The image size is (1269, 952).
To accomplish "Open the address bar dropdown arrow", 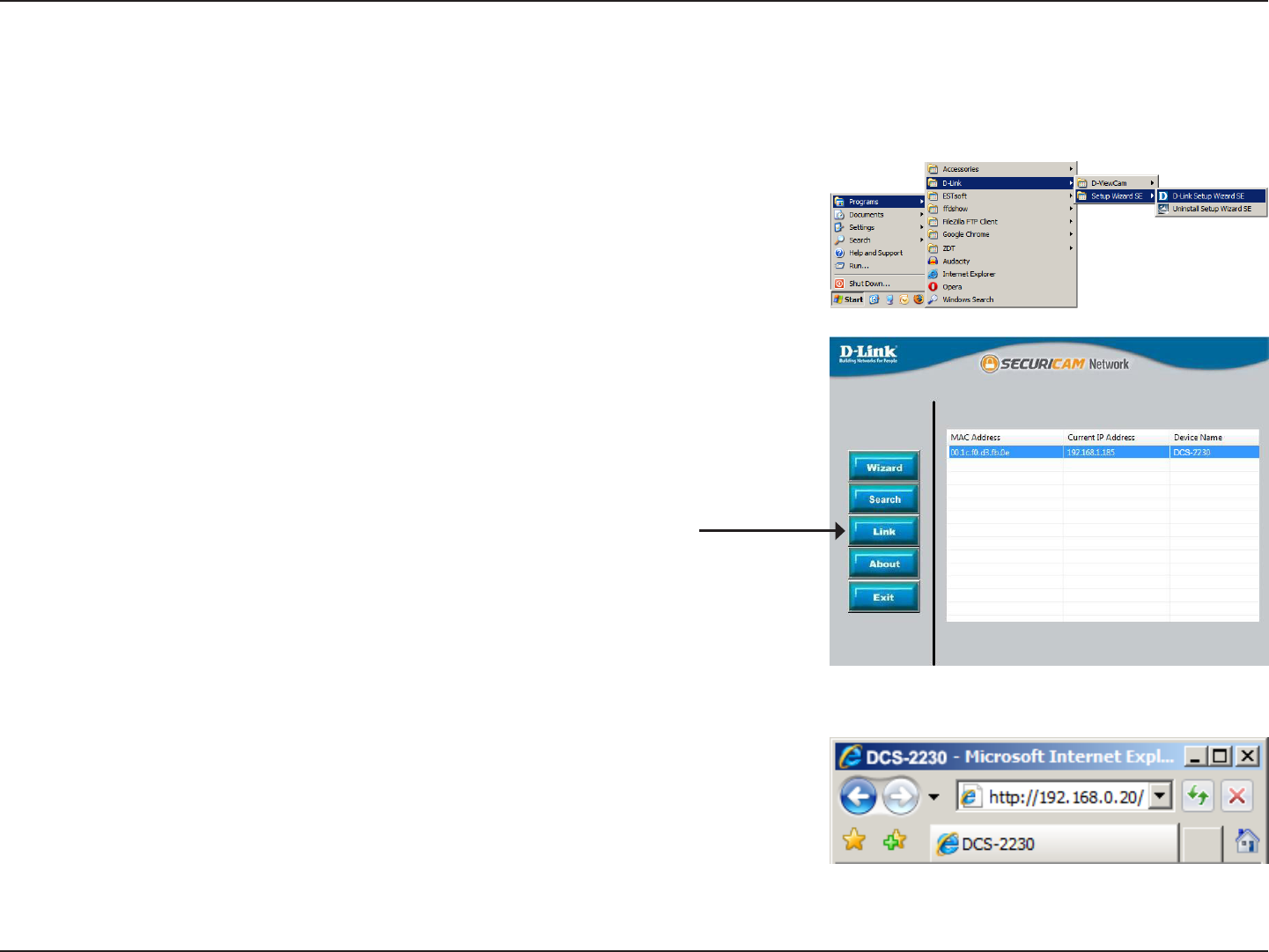I will (x=1161, y=796).
